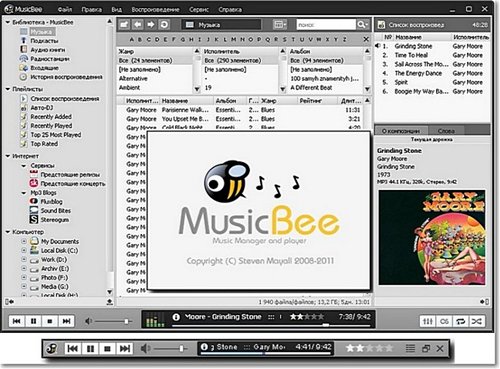The width and height of the screenshot is (500, 369).
Task: Select Радиостанции in the library tree
Action: tap(50, 59)
